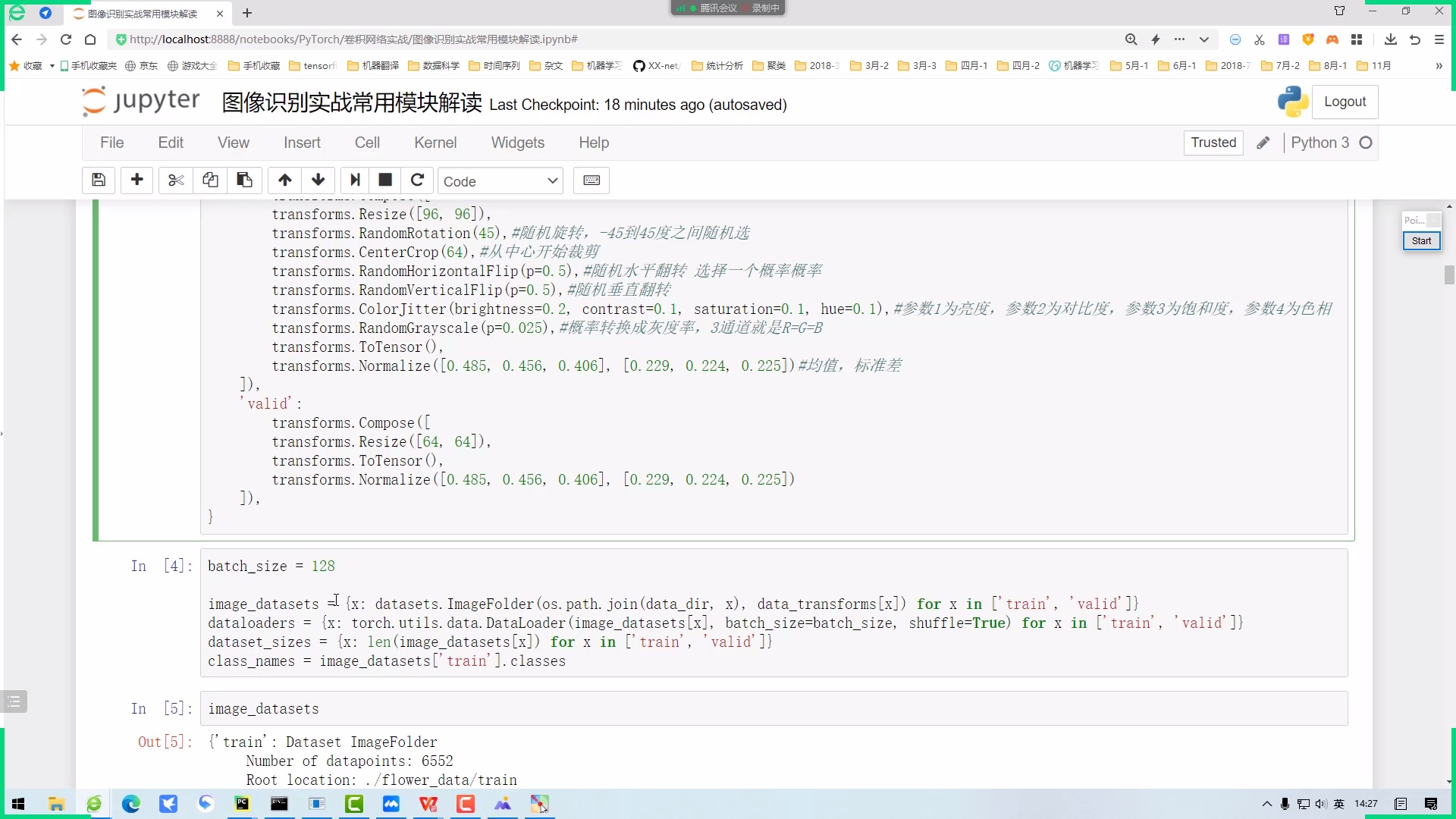Cut selected cells with scissors icon

(176, 180)
